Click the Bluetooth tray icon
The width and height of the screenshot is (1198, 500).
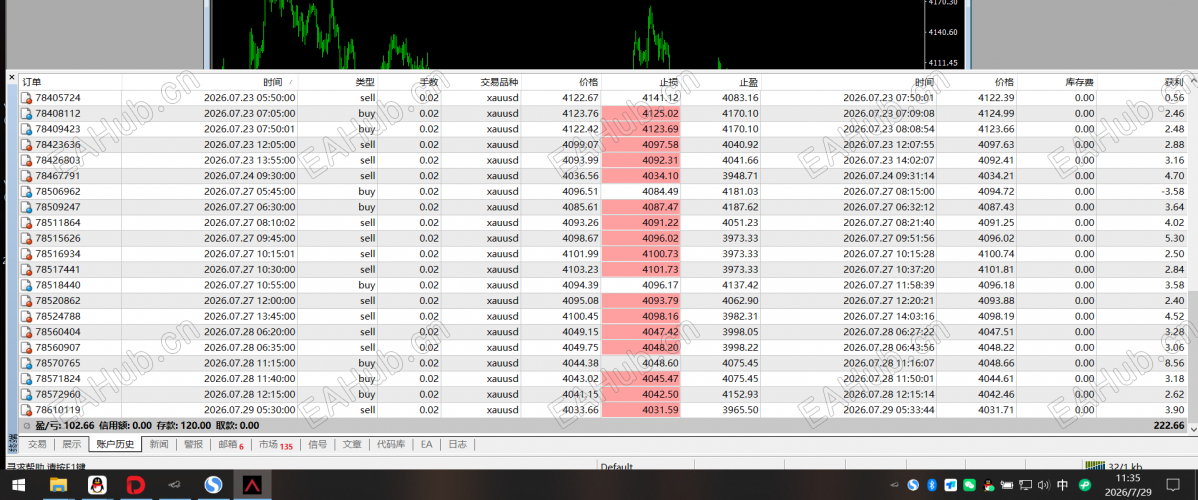(x=932, y=485)
